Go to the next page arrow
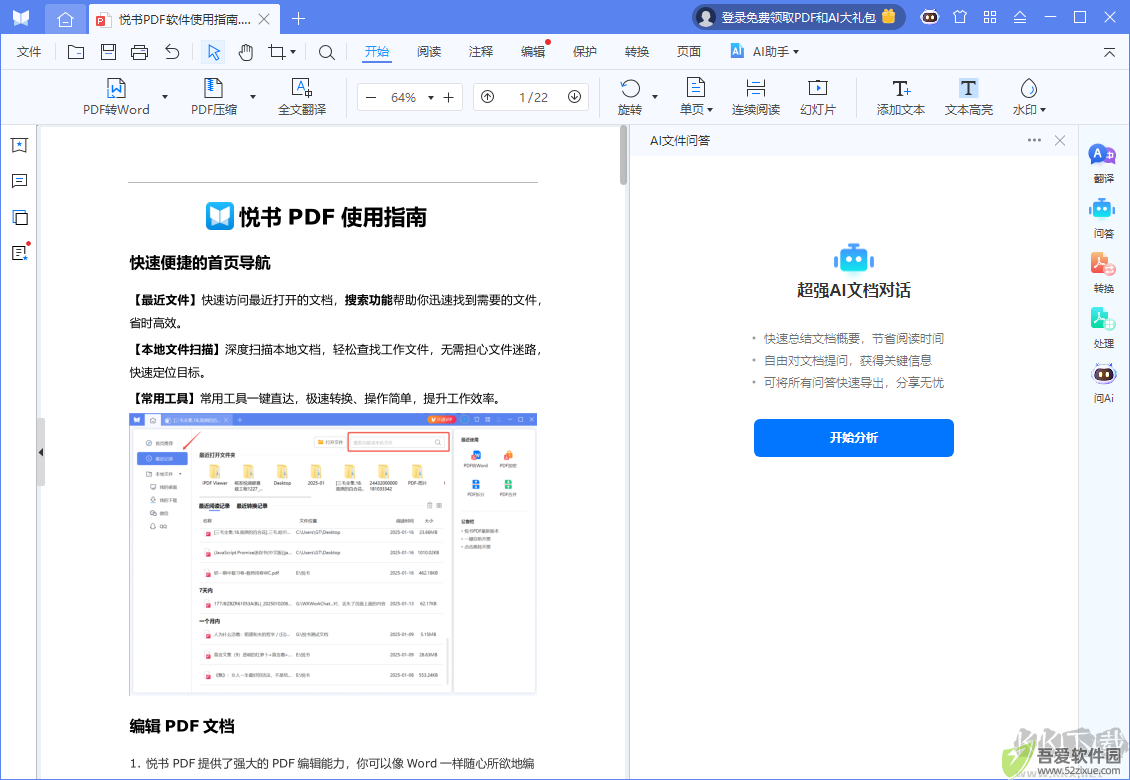 (x=574, y=97)
